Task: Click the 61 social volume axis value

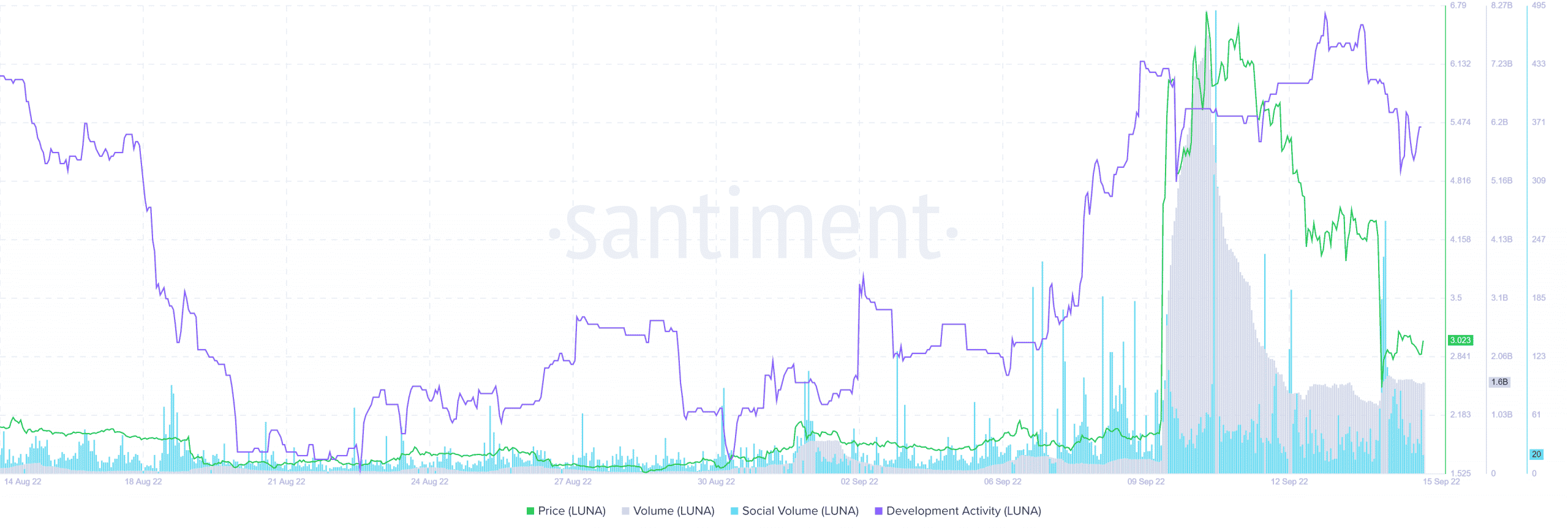Action: pos(1536,415)
